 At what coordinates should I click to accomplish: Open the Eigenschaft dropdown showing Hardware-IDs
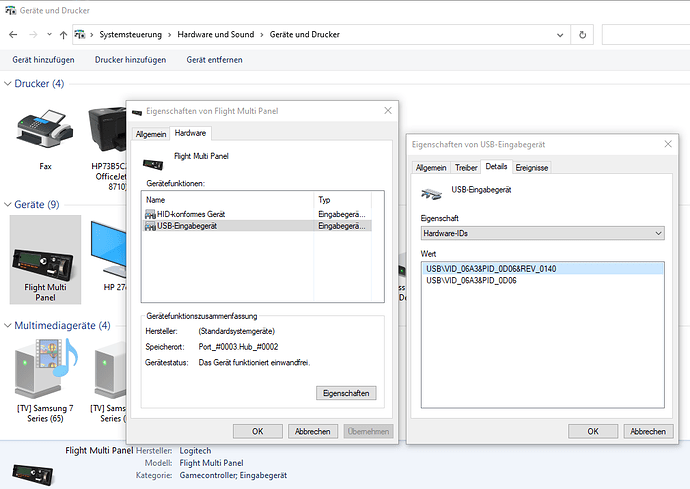point(543,233)
